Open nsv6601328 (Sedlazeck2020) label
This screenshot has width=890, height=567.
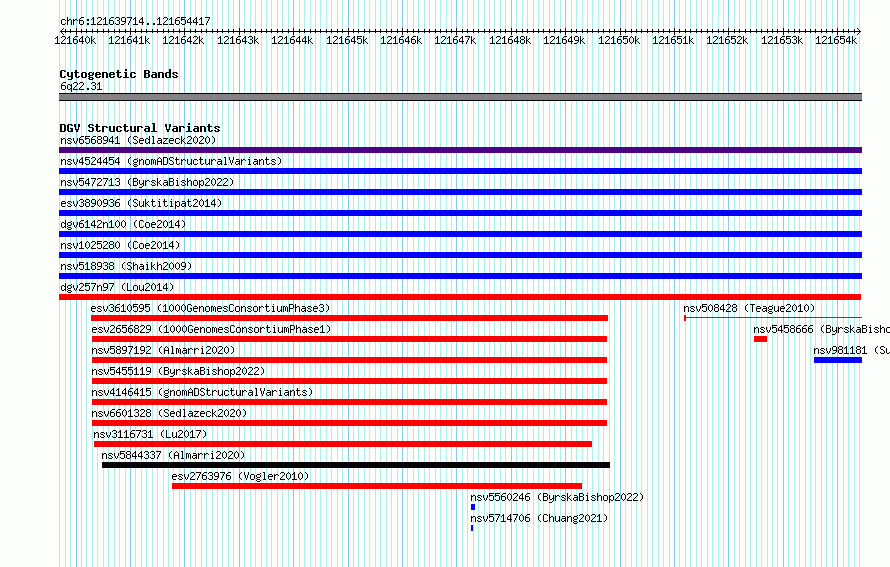169,413
